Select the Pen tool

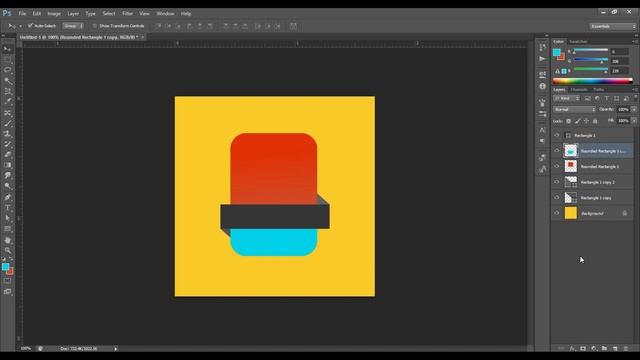[7, 197]
